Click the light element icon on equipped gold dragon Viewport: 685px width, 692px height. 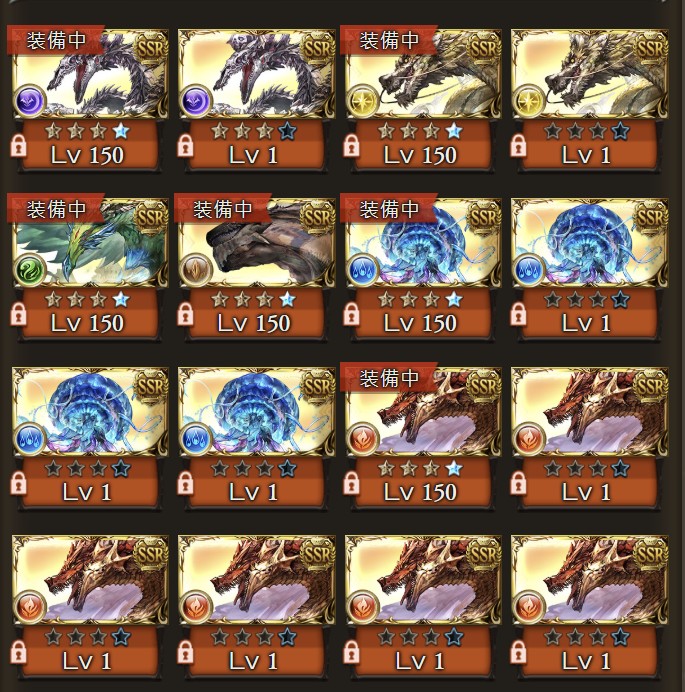pos(363,102)
